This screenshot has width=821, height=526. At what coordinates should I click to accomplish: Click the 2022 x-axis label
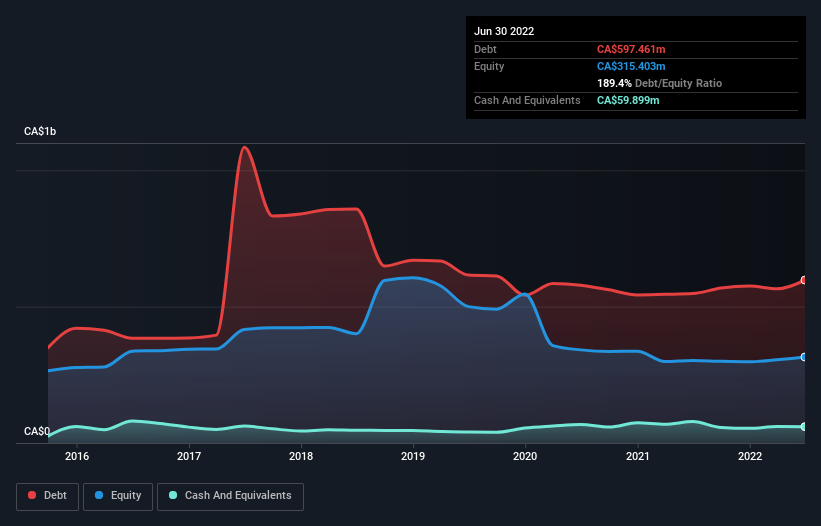click(750, 456)
